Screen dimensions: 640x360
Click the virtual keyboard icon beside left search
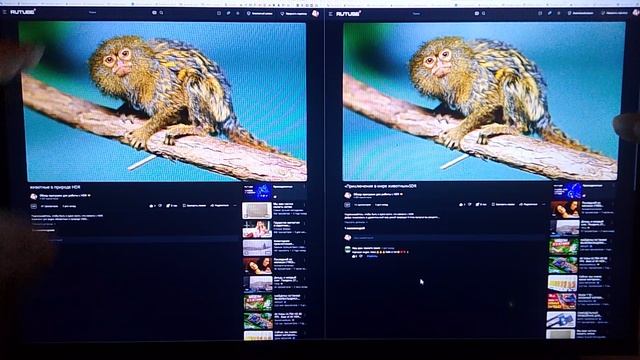point(154,13)
